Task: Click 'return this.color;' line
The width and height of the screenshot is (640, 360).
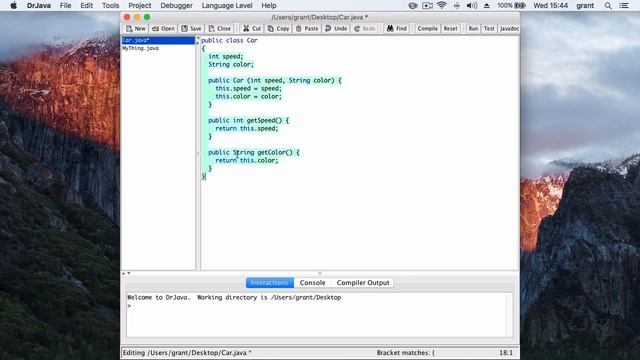Action: click(x=247, y=161)
